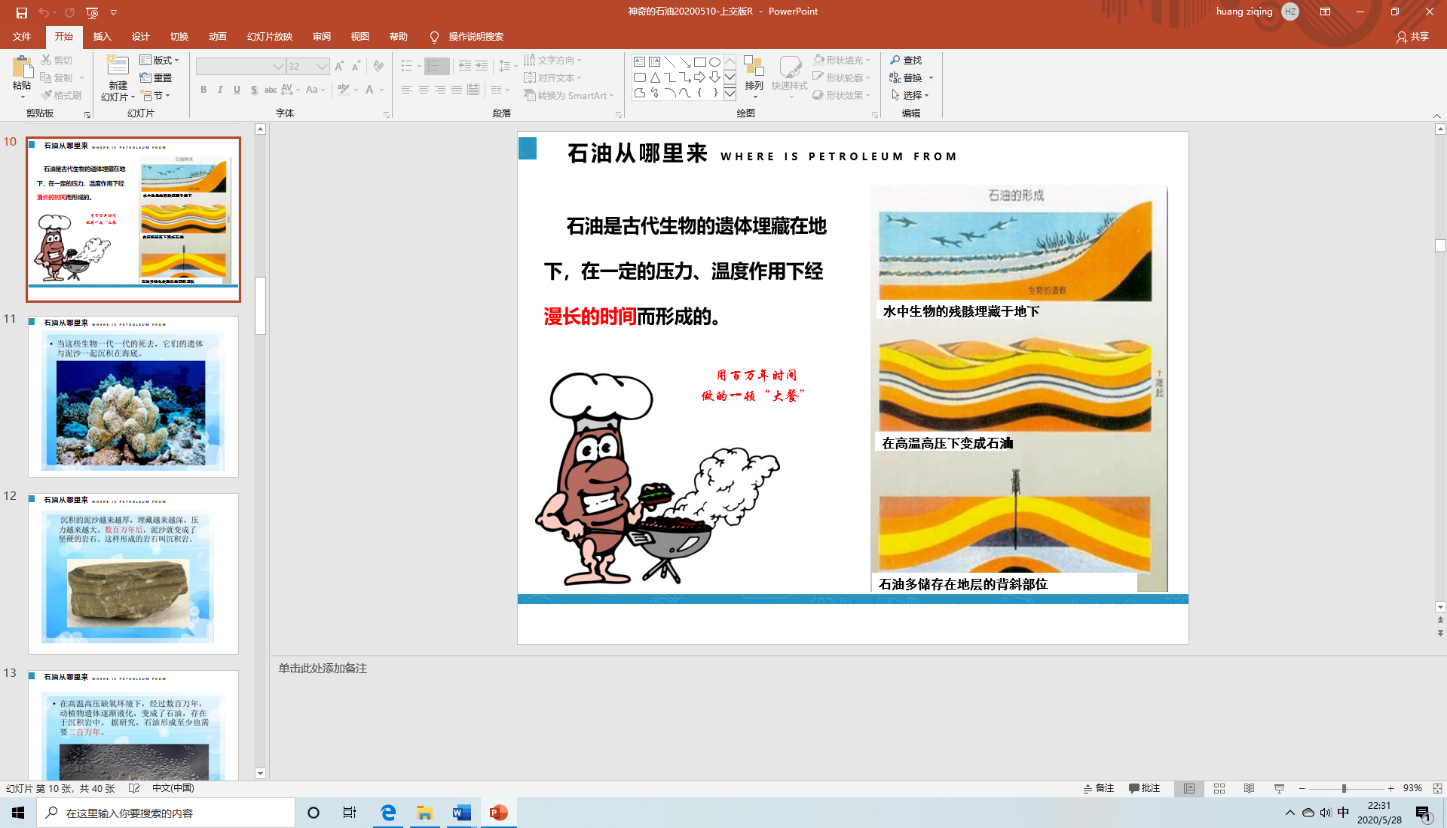Toggle Italic formatting
Screen dimensions: 1447x828
220,90
